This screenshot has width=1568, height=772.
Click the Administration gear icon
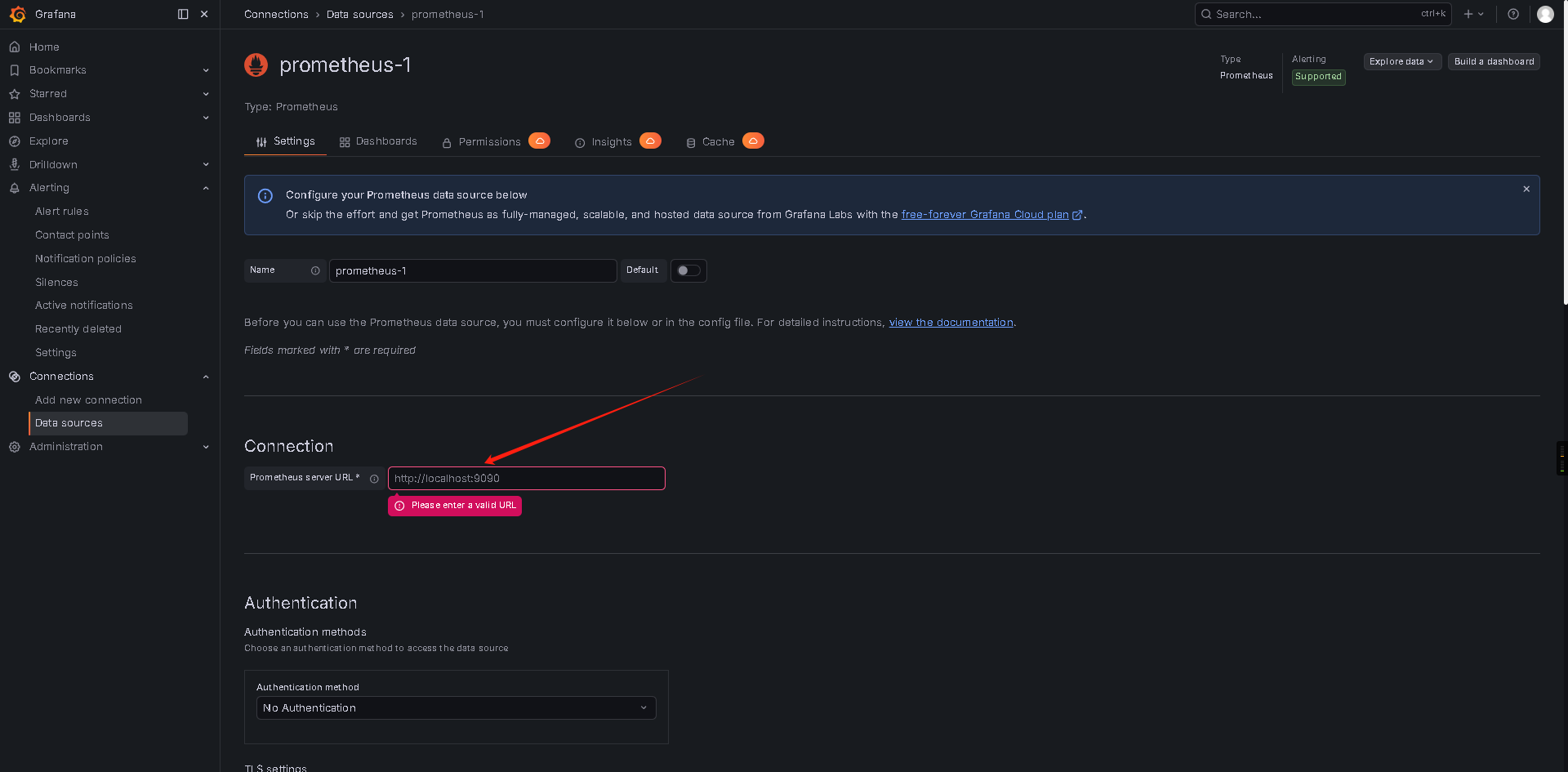(x=15, y=447)
